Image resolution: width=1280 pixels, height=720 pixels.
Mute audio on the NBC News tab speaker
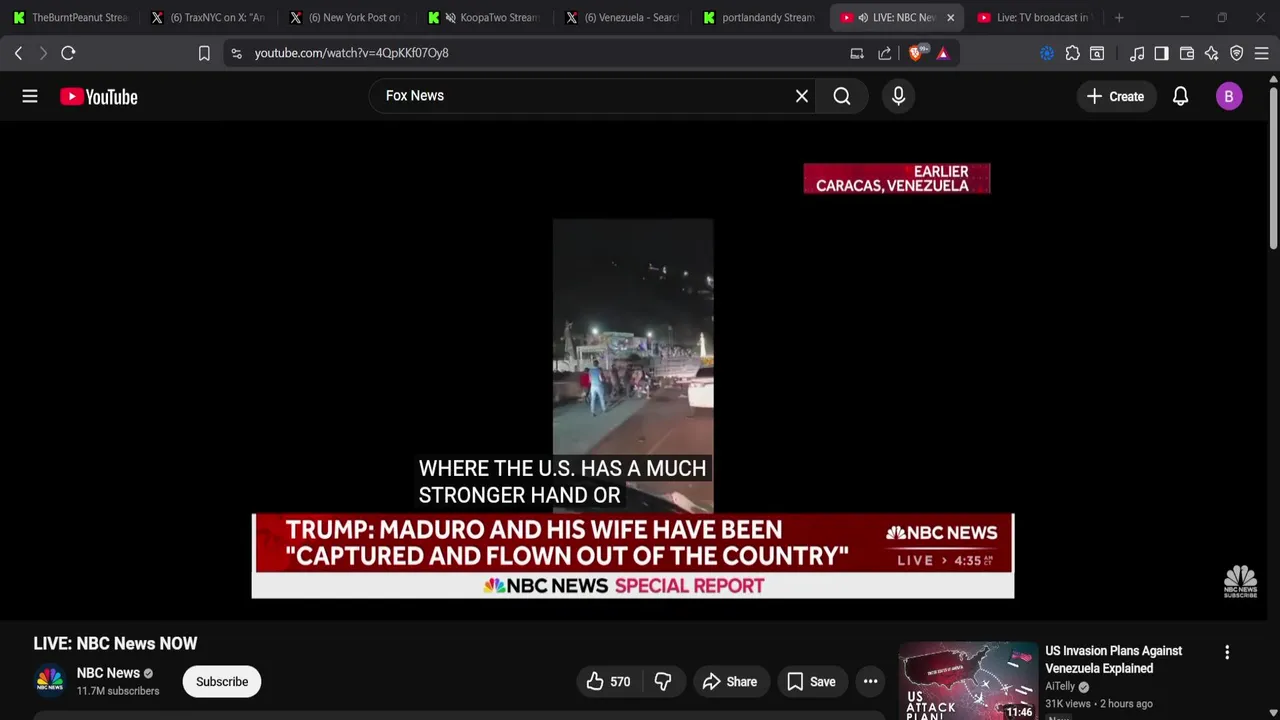[862, 17]
